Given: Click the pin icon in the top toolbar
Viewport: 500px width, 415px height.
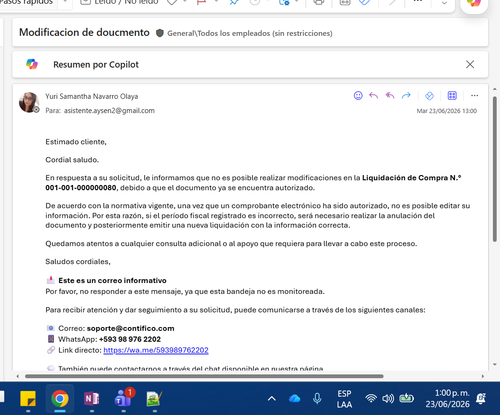Looking at the screenshot, I should click(234, 3).
